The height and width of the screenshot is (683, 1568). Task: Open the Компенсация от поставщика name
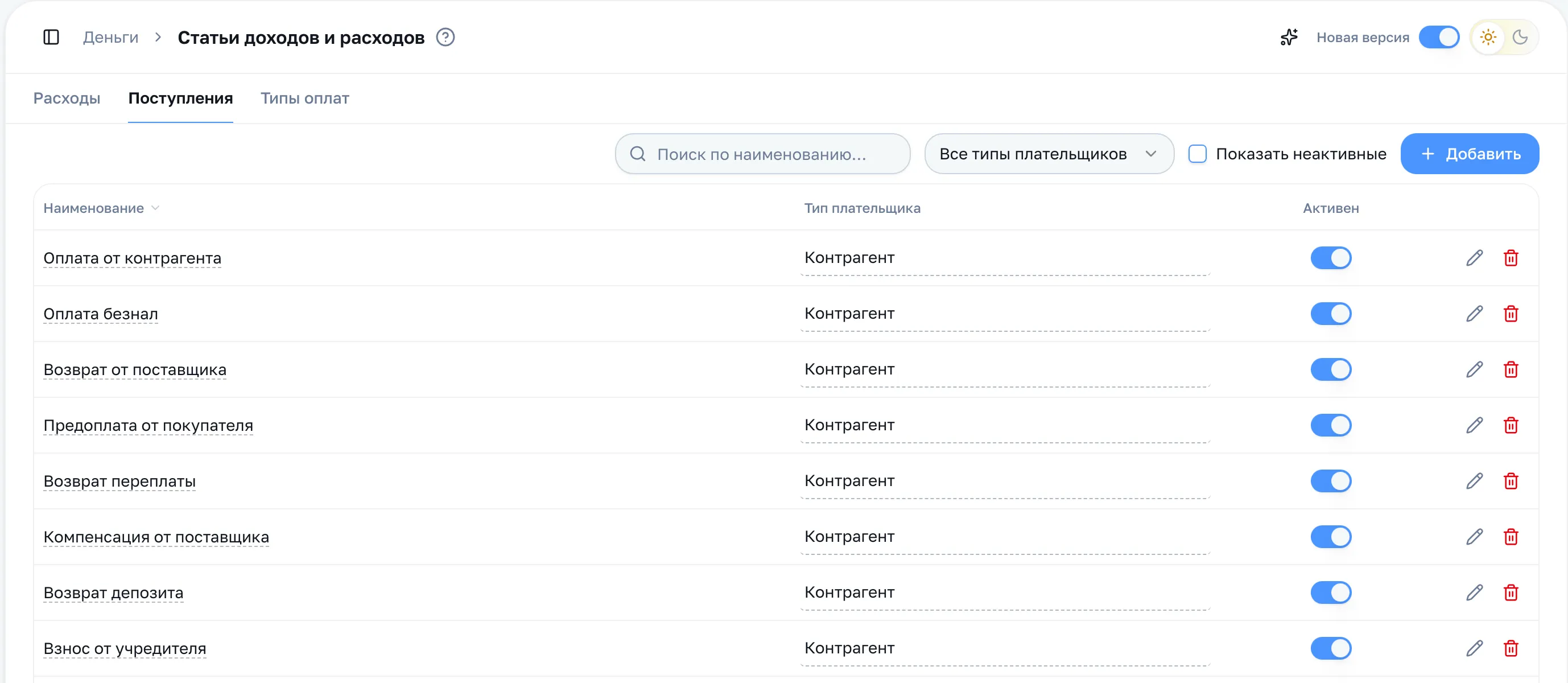pos(156,537)
